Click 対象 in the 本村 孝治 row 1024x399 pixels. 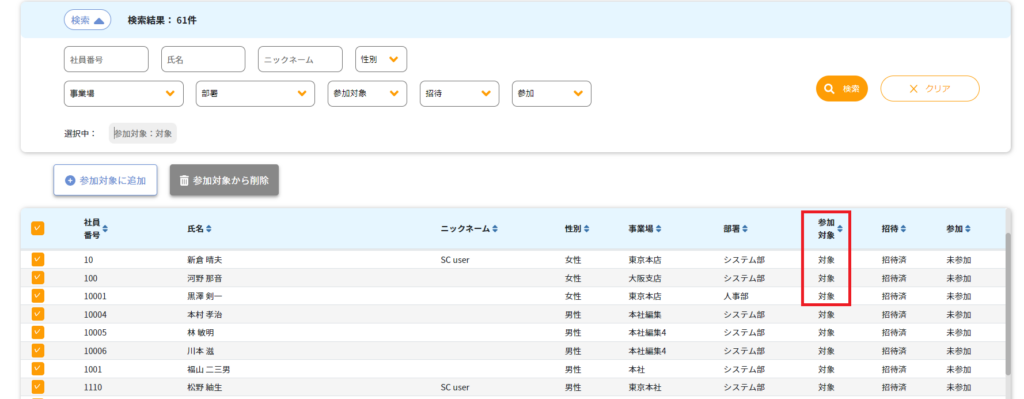pyautogui.click(x=826, y=315)
